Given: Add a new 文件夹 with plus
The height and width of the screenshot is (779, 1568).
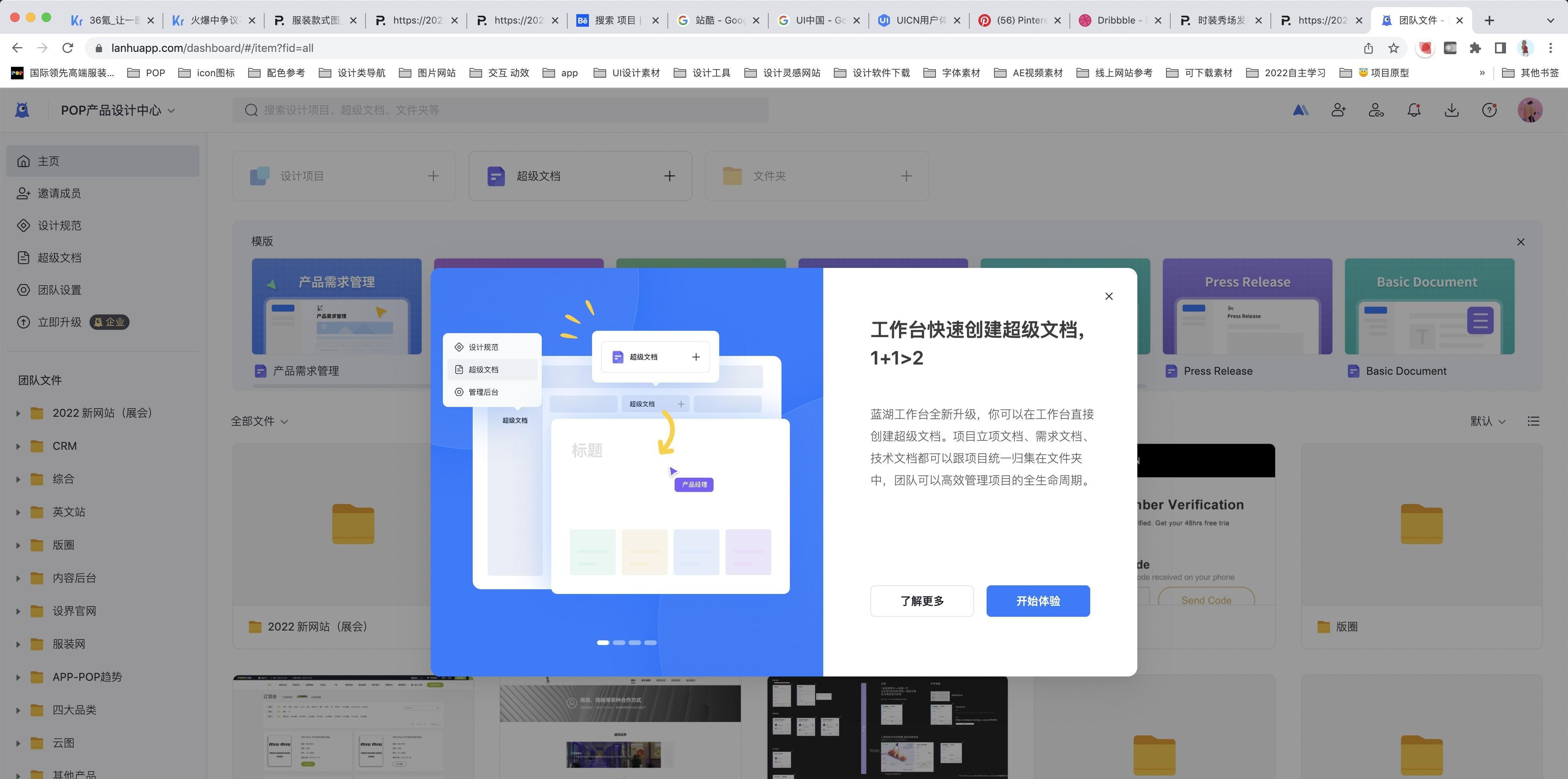Looking at the screenshot, I should tap(906, 176).
